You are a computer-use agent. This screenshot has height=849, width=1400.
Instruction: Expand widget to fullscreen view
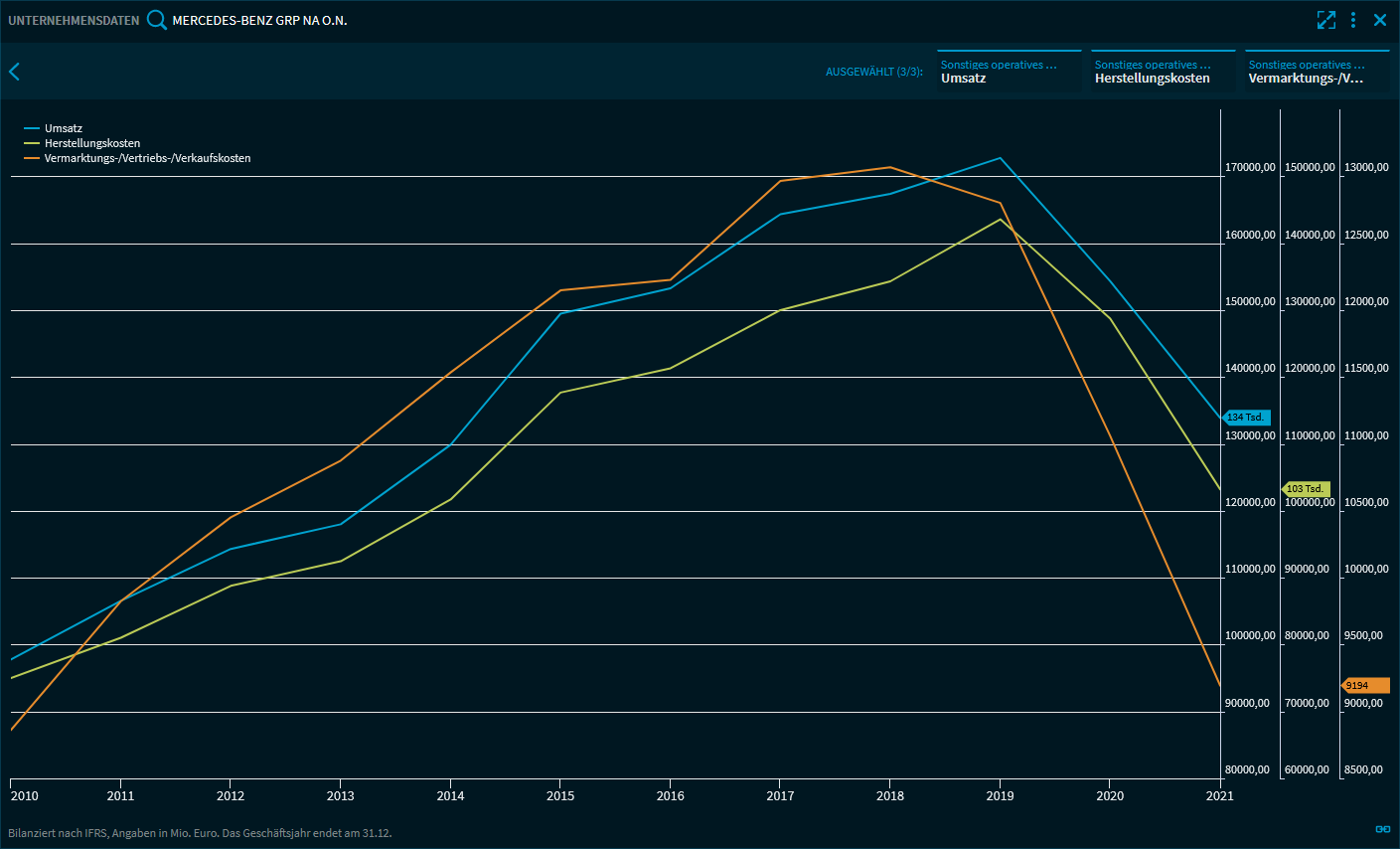tap(1325, 20)
